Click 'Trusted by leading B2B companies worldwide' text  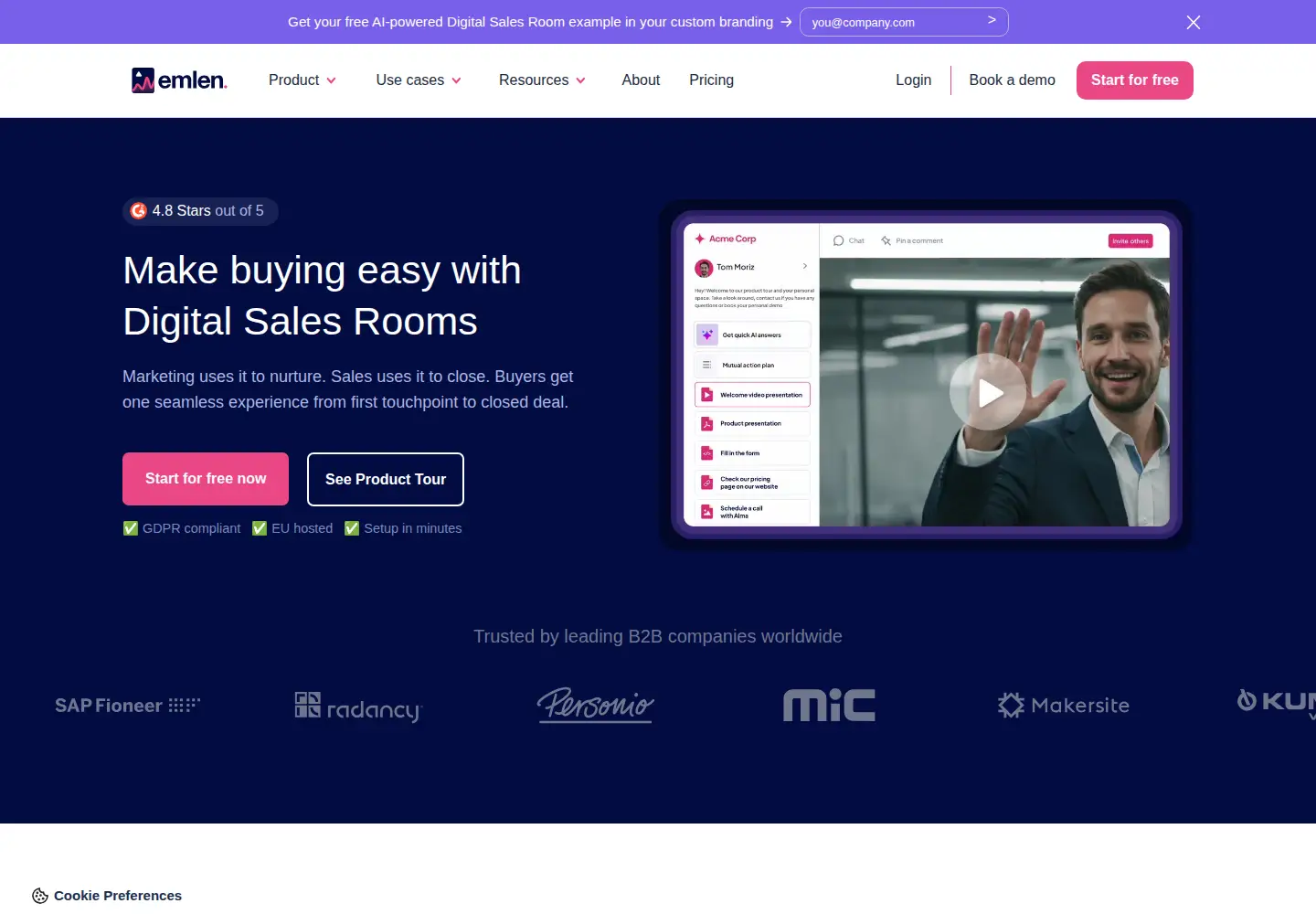point(658,636)
